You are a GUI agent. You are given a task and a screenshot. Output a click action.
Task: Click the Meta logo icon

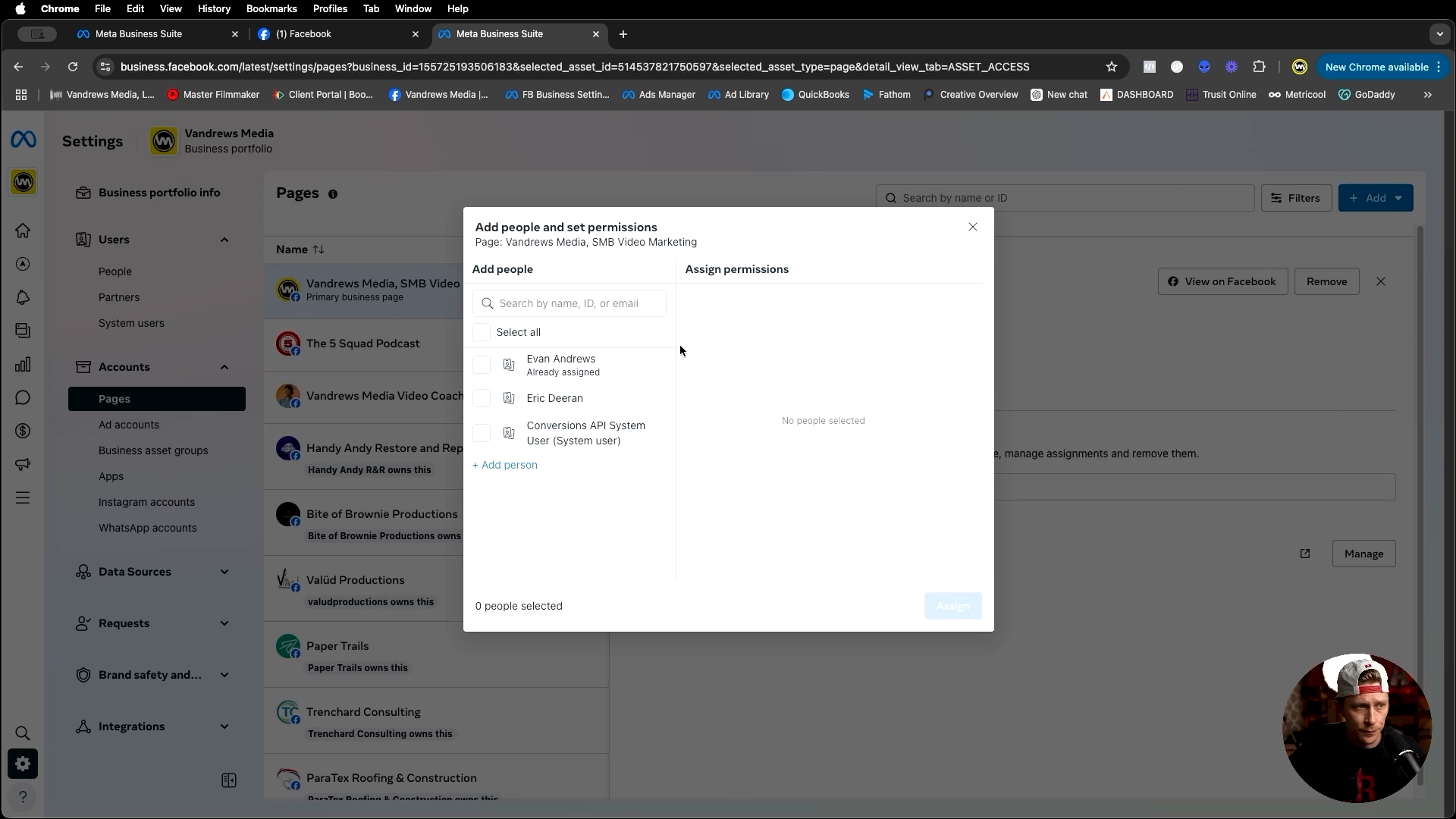pyautogui.click(x=23, y=140)
